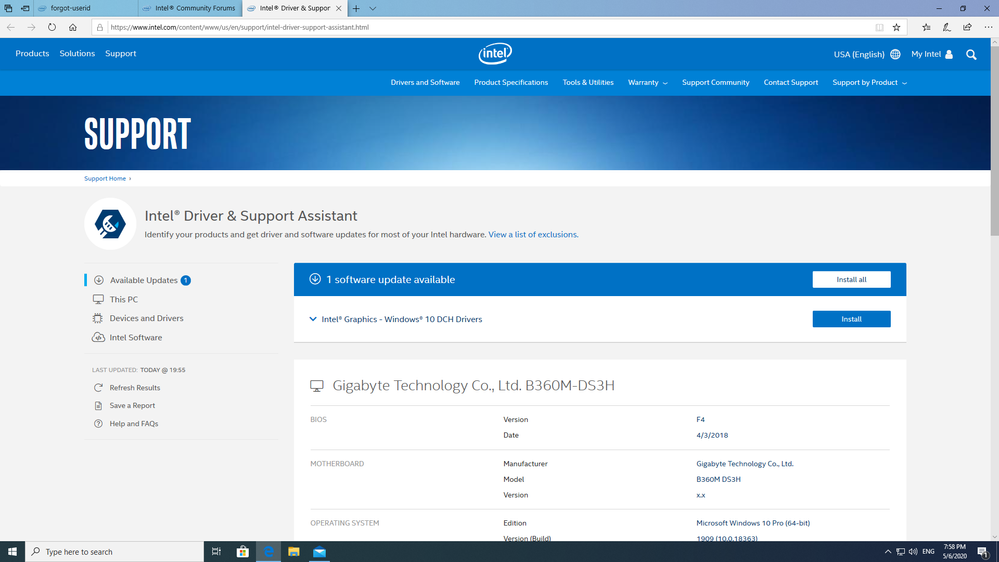The width and height of the screenshot is (999, 562).
Task: Open Windows Start menu
Action: point(12,552)
